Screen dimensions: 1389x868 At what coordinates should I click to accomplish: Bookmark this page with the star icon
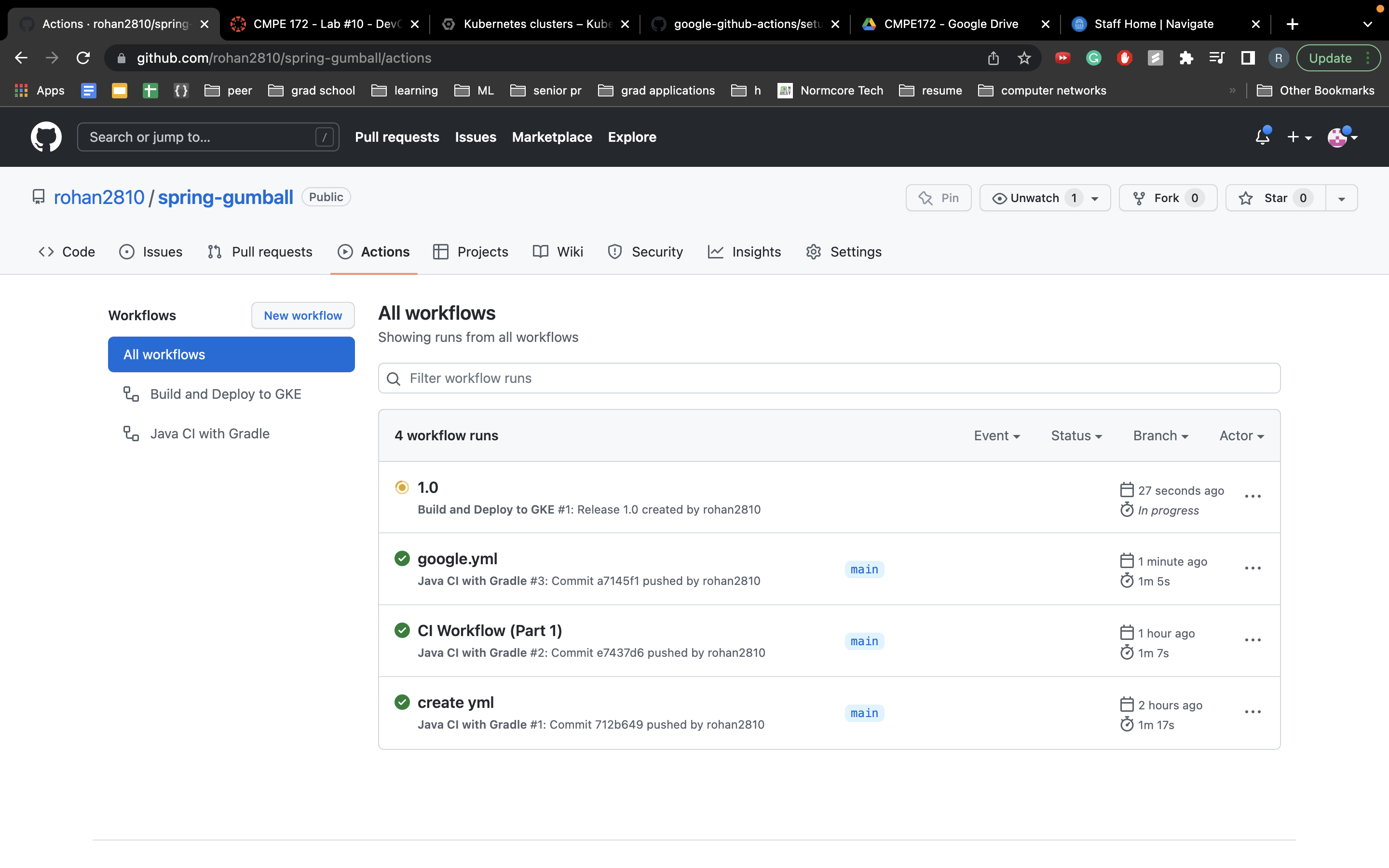(1024, 58)
